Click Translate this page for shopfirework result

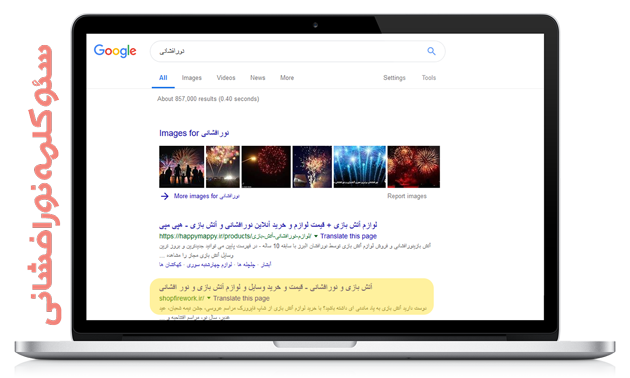pyautogui.click(x=241, y=298)
